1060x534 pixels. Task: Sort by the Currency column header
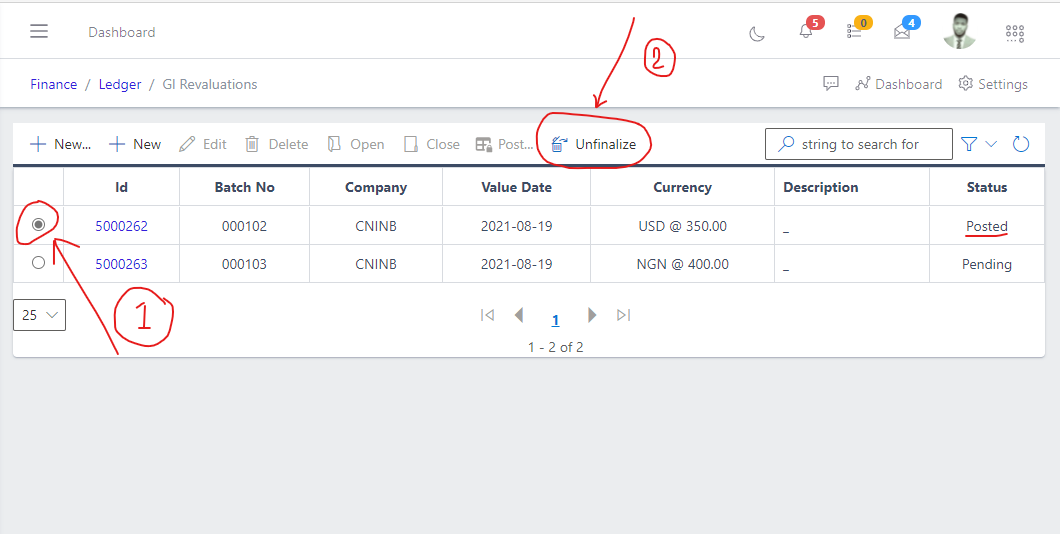click(682, 187)
